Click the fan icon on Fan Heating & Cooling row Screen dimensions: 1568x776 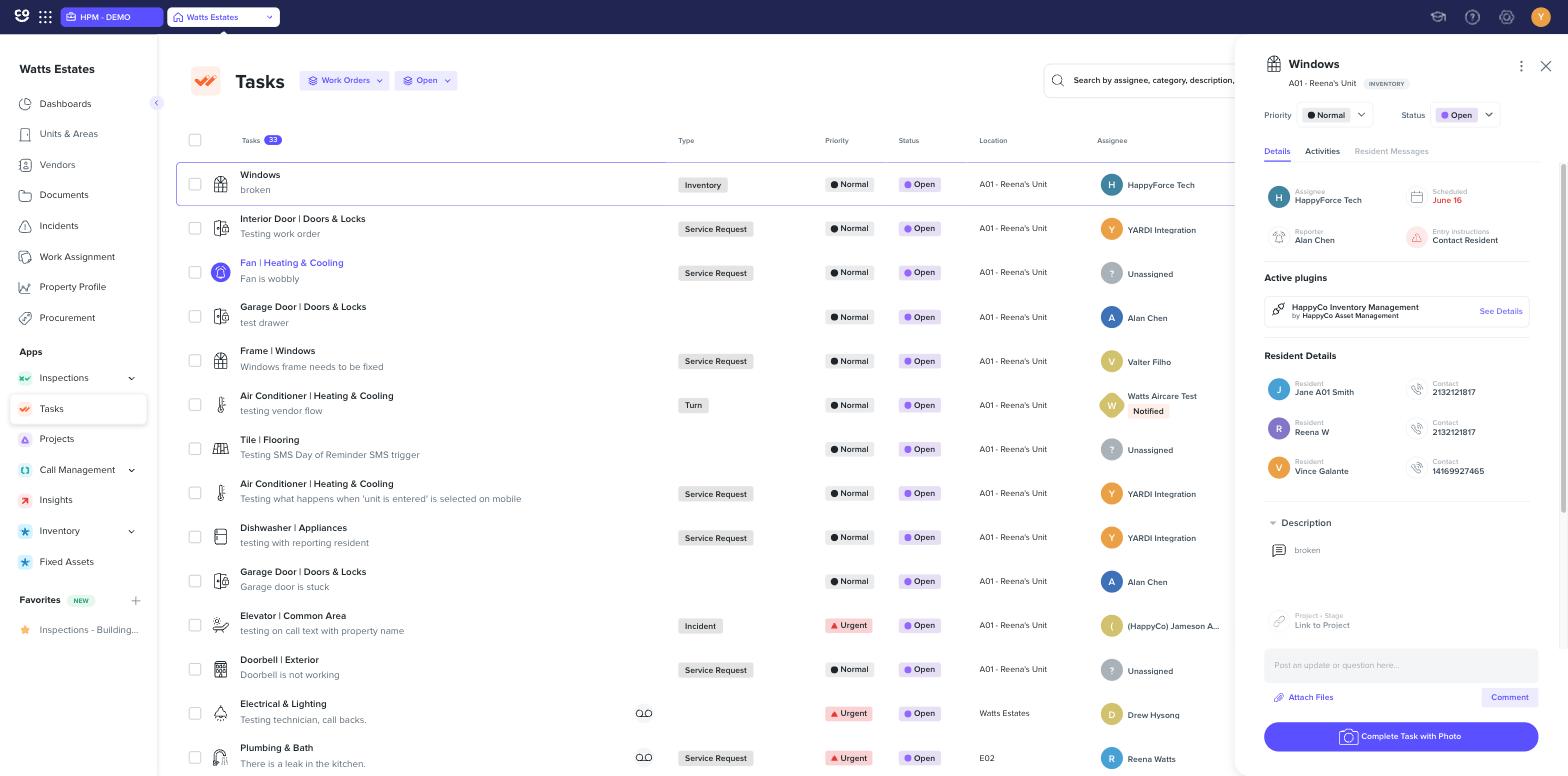tap(221, 272)
